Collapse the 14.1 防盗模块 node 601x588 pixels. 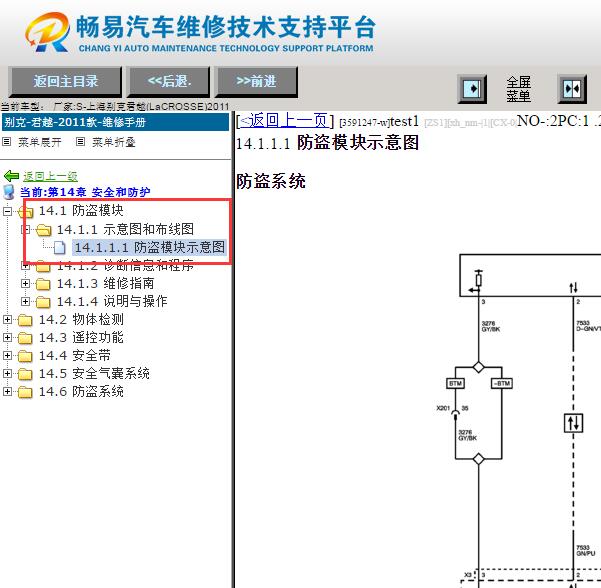coord(7,211)
